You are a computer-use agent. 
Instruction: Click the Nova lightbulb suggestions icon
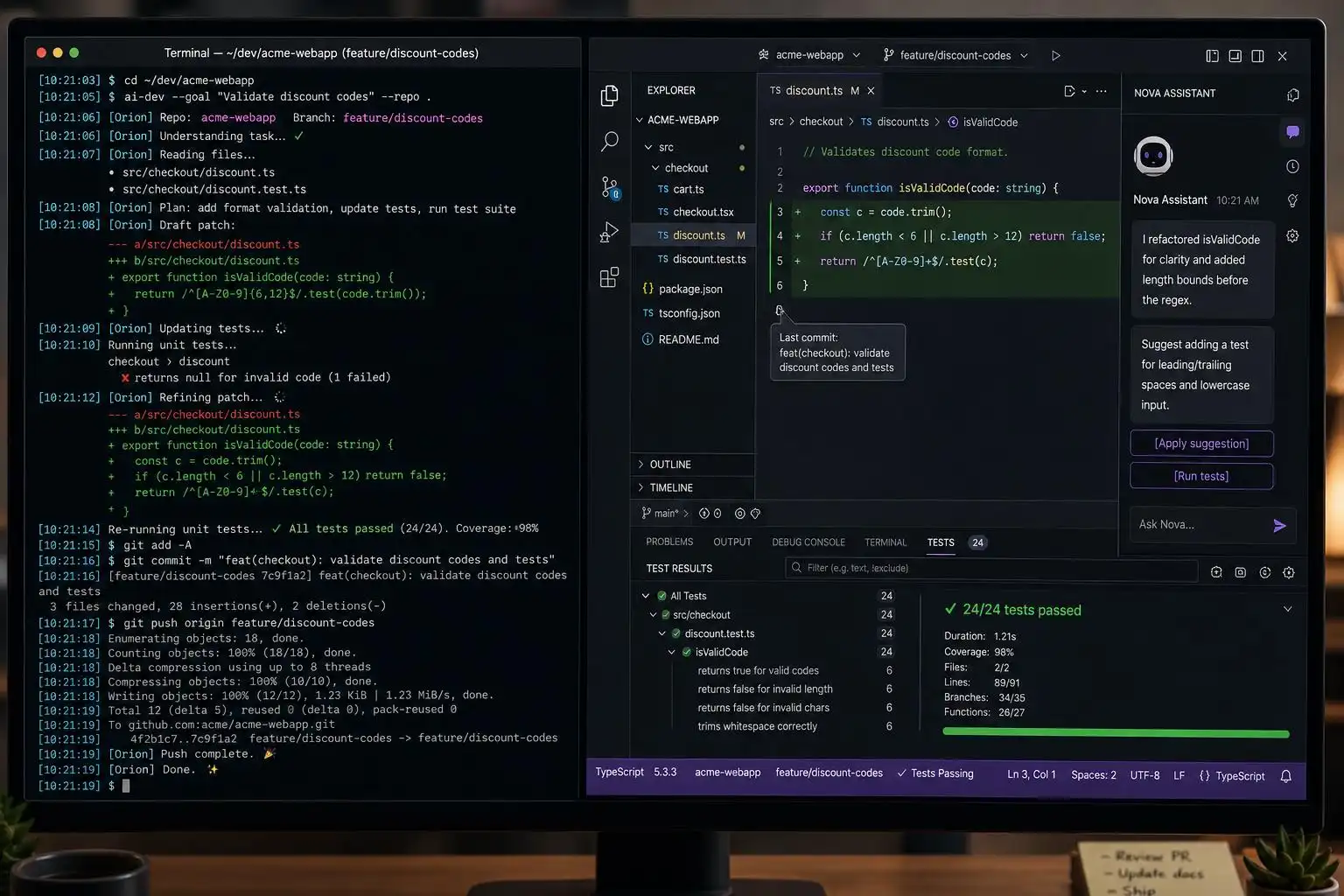[1292, 200]
